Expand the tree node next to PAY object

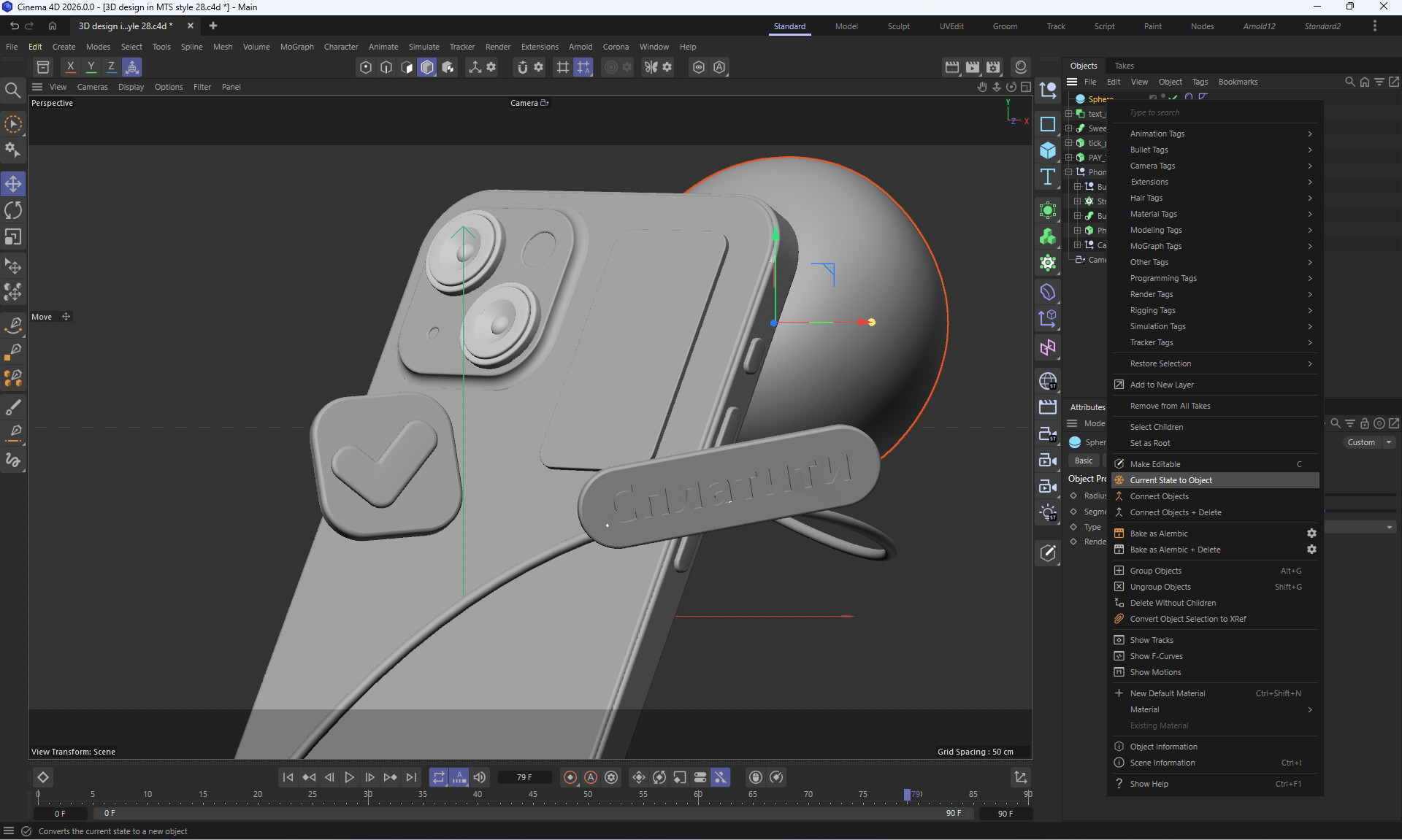click(x=1068, y=158)
